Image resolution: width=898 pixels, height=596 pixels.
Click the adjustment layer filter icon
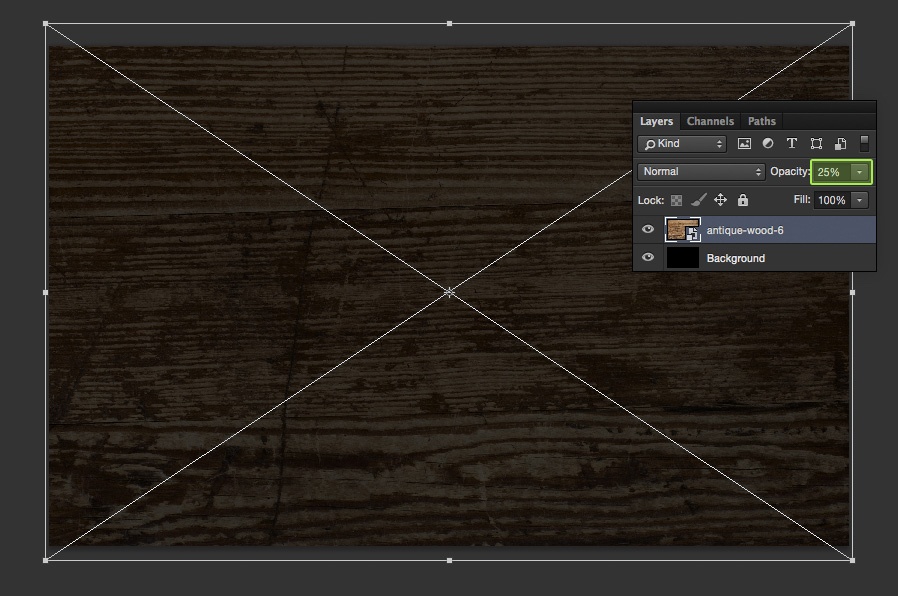click(768, 144)
